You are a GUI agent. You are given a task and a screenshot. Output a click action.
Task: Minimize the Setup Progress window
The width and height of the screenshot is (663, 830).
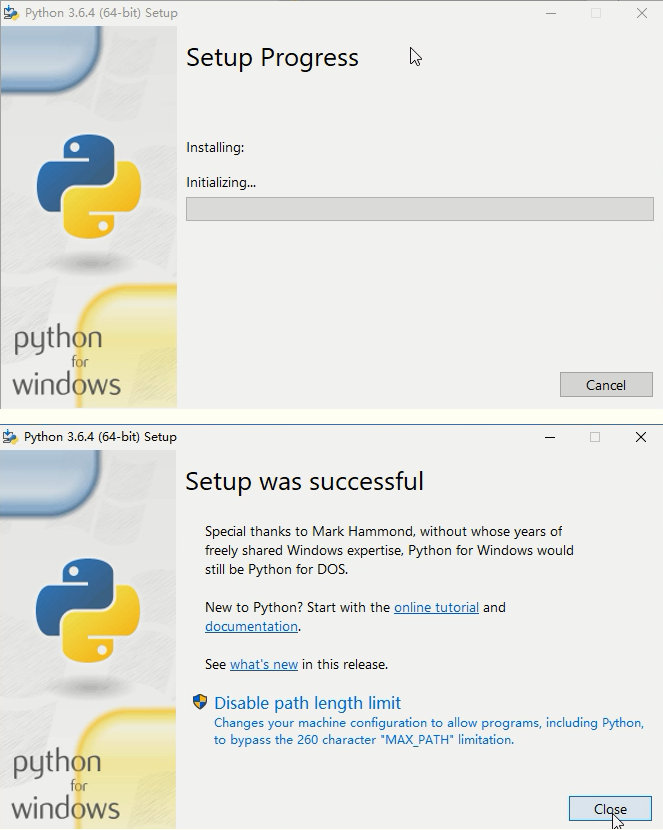tap(551, 13)
